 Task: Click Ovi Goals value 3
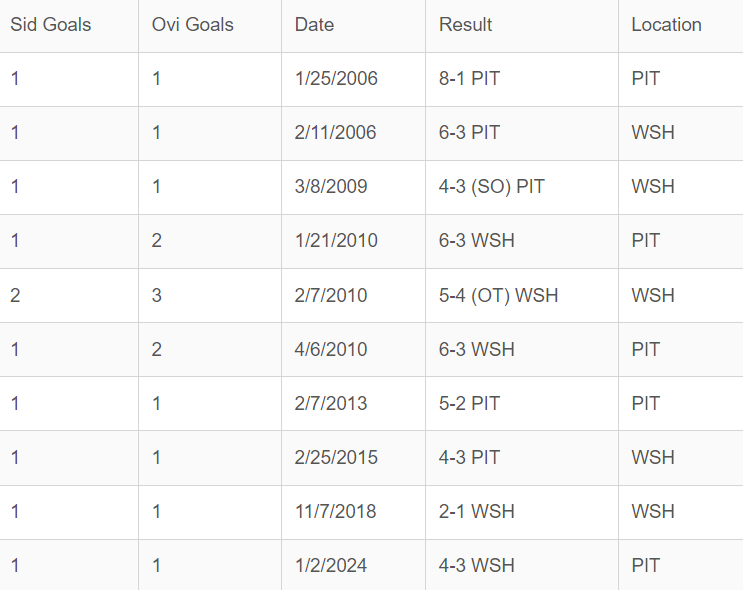(x=157, y=295)
